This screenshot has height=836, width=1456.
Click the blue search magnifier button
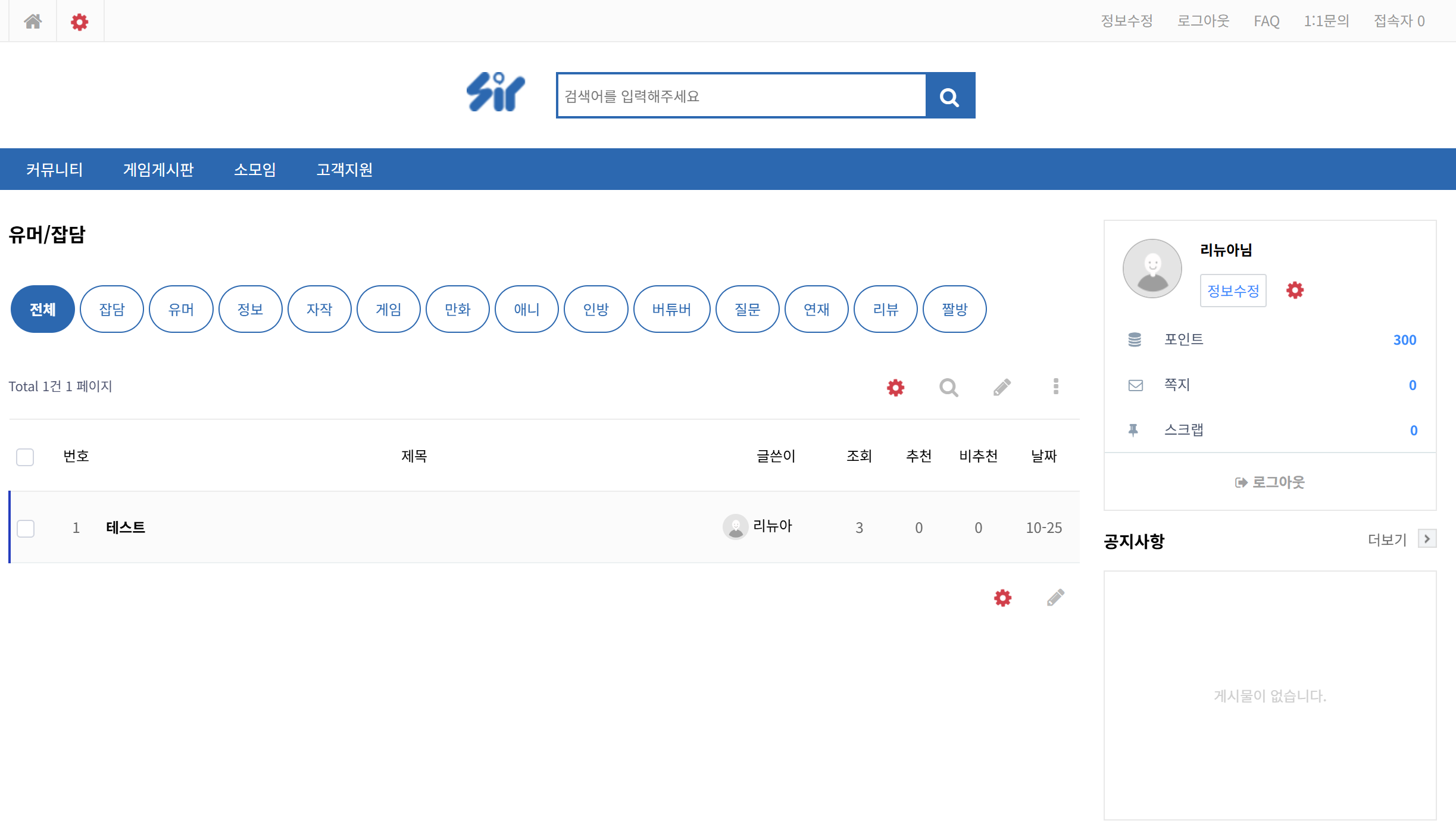(949, 96)
